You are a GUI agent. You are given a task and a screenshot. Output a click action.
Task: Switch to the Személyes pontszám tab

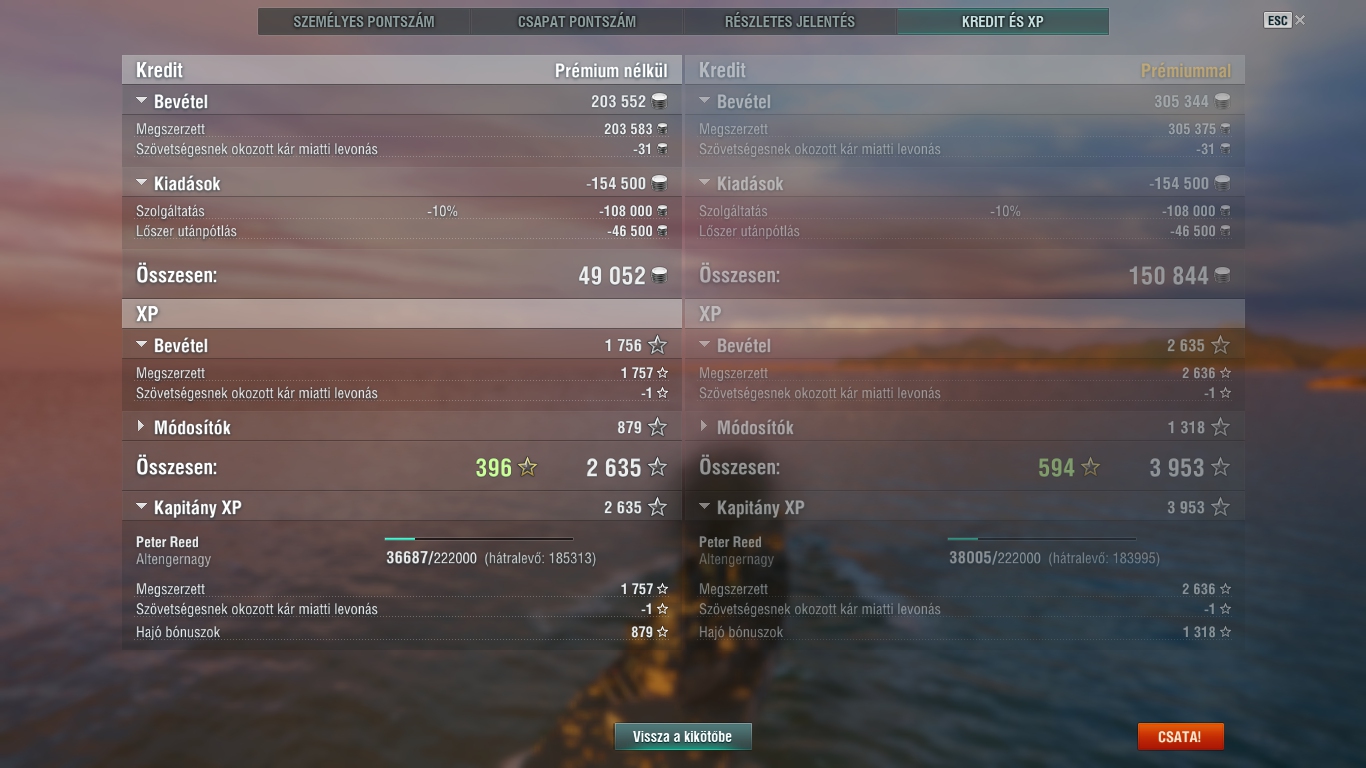pyautogui.click(x=364, y=21)
